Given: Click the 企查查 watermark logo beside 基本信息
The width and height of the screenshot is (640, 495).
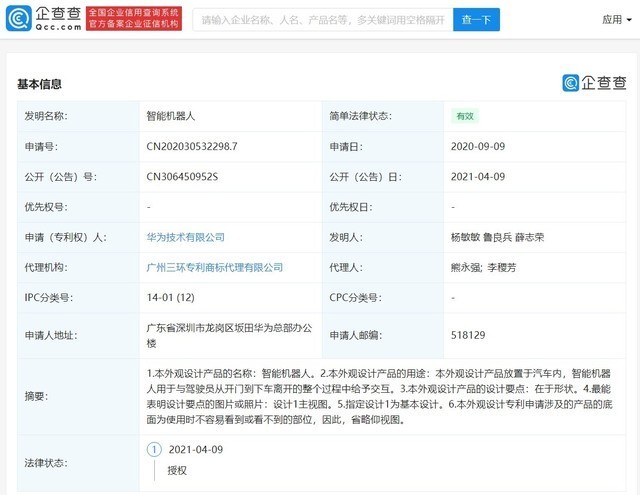Looking at the screenshot, I should (594, 83).
